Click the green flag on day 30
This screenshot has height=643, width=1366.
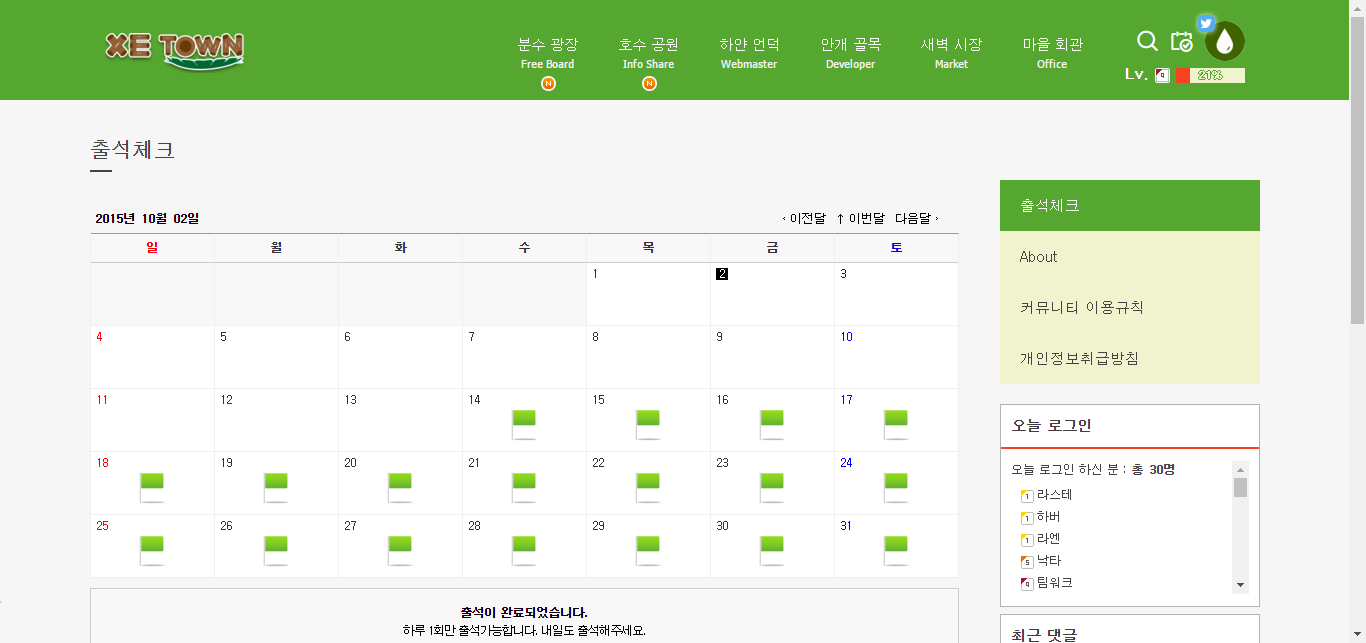pos(772,550)
